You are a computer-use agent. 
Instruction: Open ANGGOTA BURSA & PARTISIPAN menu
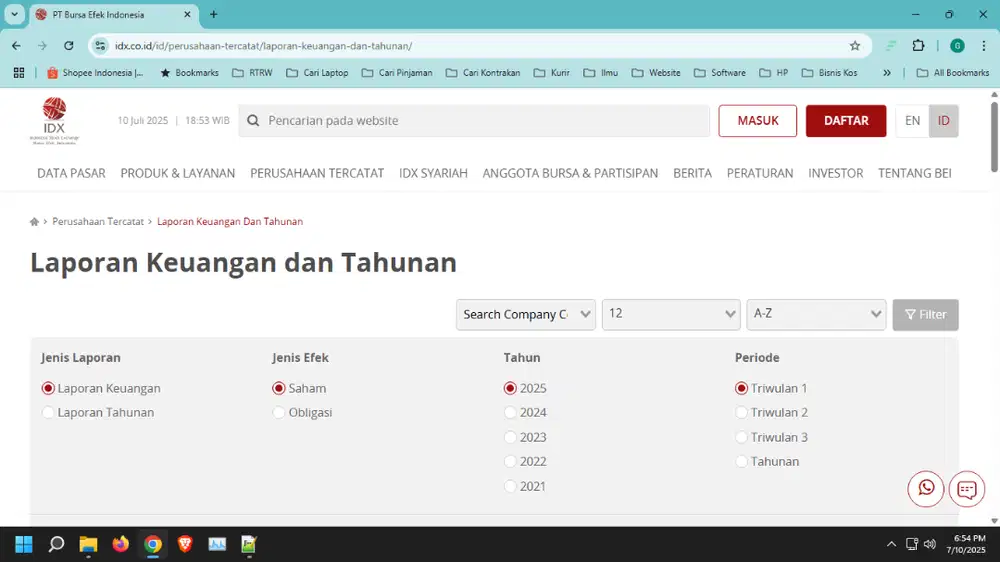pos(570,174)
